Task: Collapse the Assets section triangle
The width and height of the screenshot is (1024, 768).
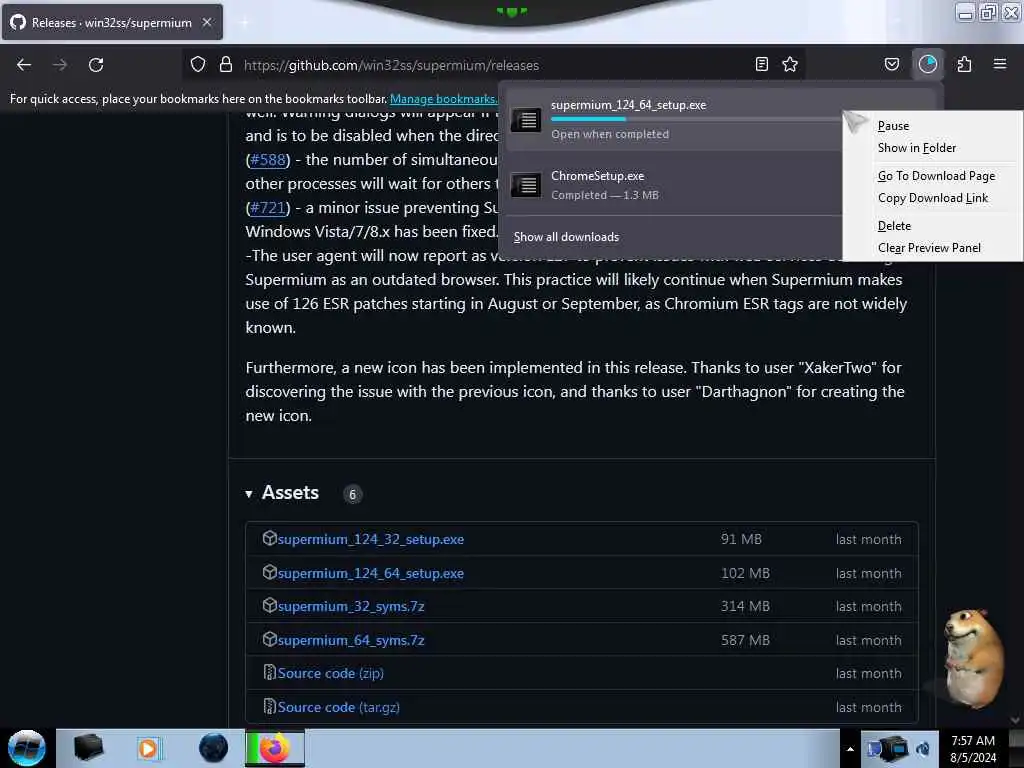Action: (249, 494)
